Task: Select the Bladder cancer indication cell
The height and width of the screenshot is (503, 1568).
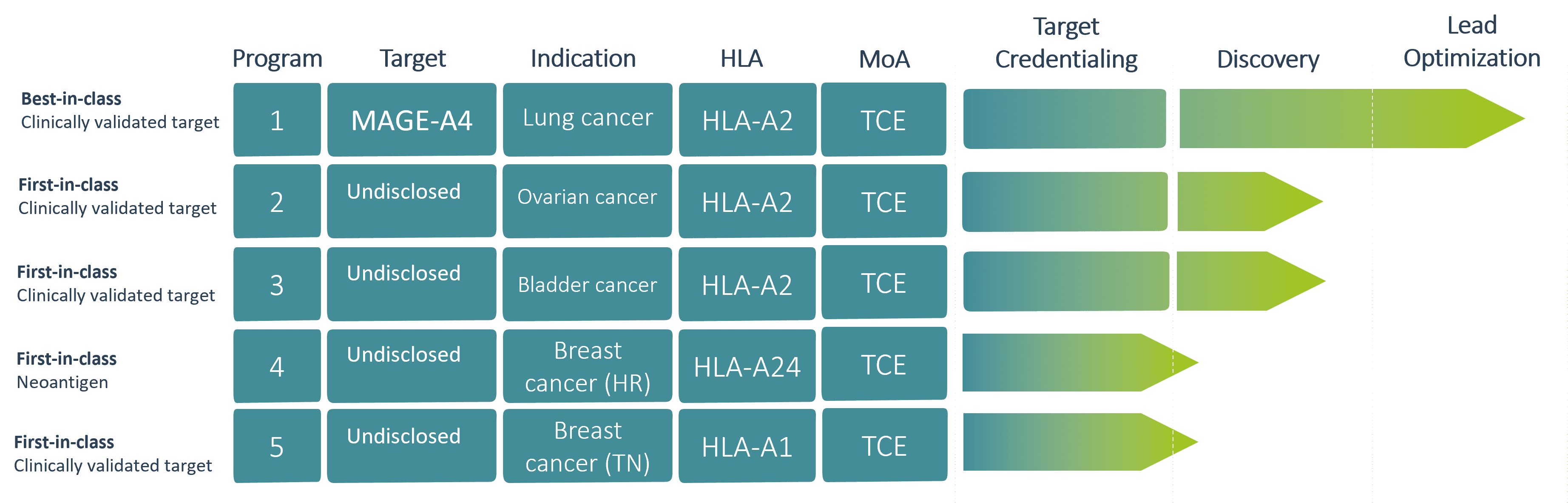Action: click(588, 284)
